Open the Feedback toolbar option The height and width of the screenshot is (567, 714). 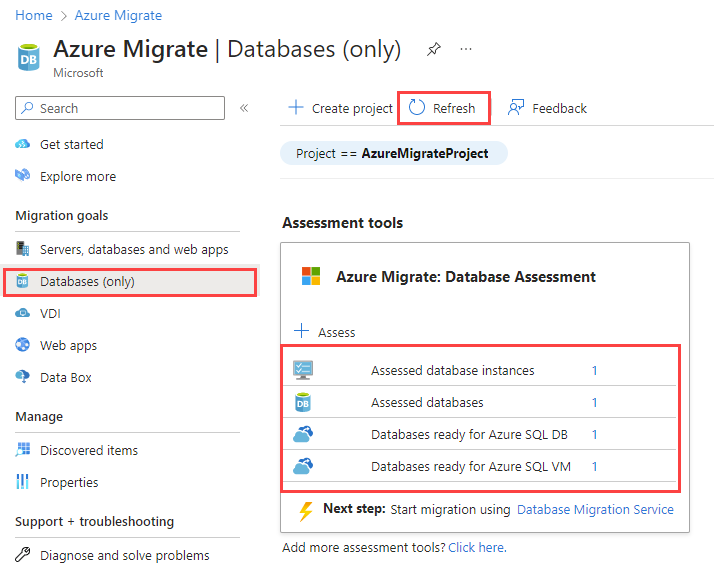point(547,108)
